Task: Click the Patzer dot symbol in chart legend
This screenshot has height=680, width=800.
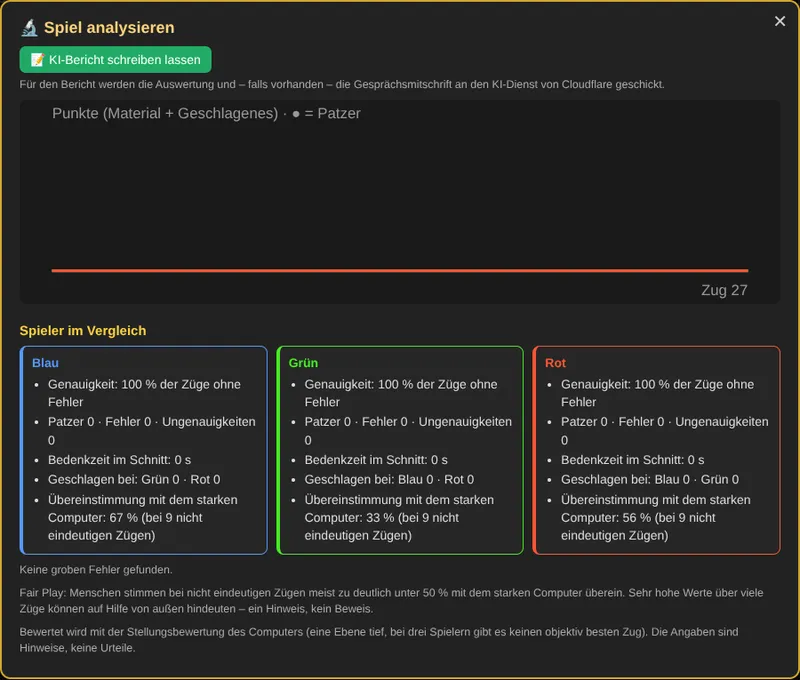Action: point(296,114)
